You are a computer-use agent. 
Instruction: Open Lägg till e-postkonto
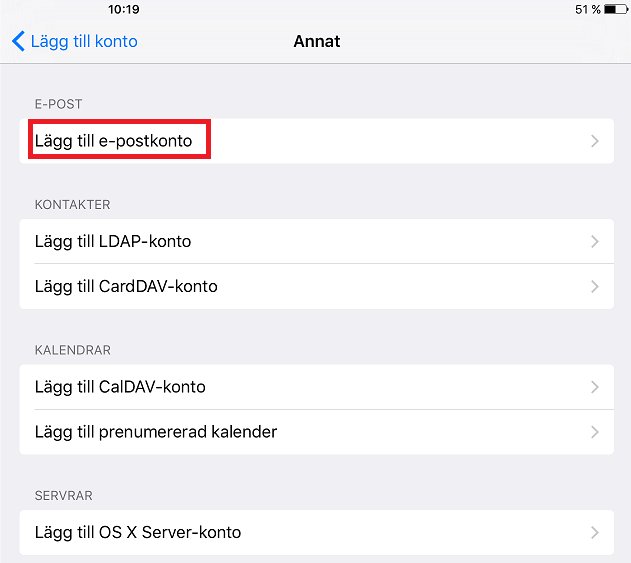(x=316, y=141)
